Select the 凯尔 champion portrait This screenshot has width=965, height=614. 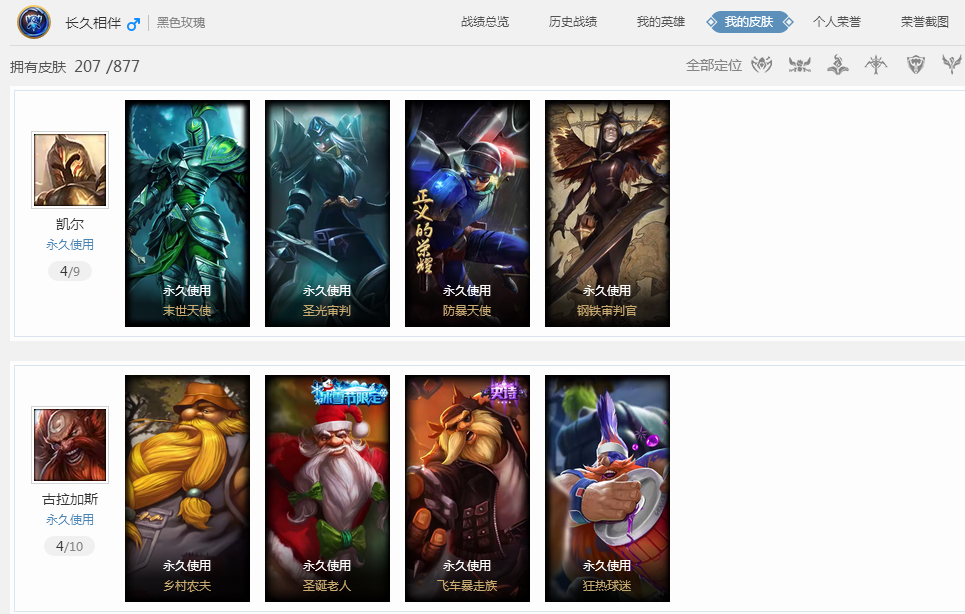(x=70, y=170)
